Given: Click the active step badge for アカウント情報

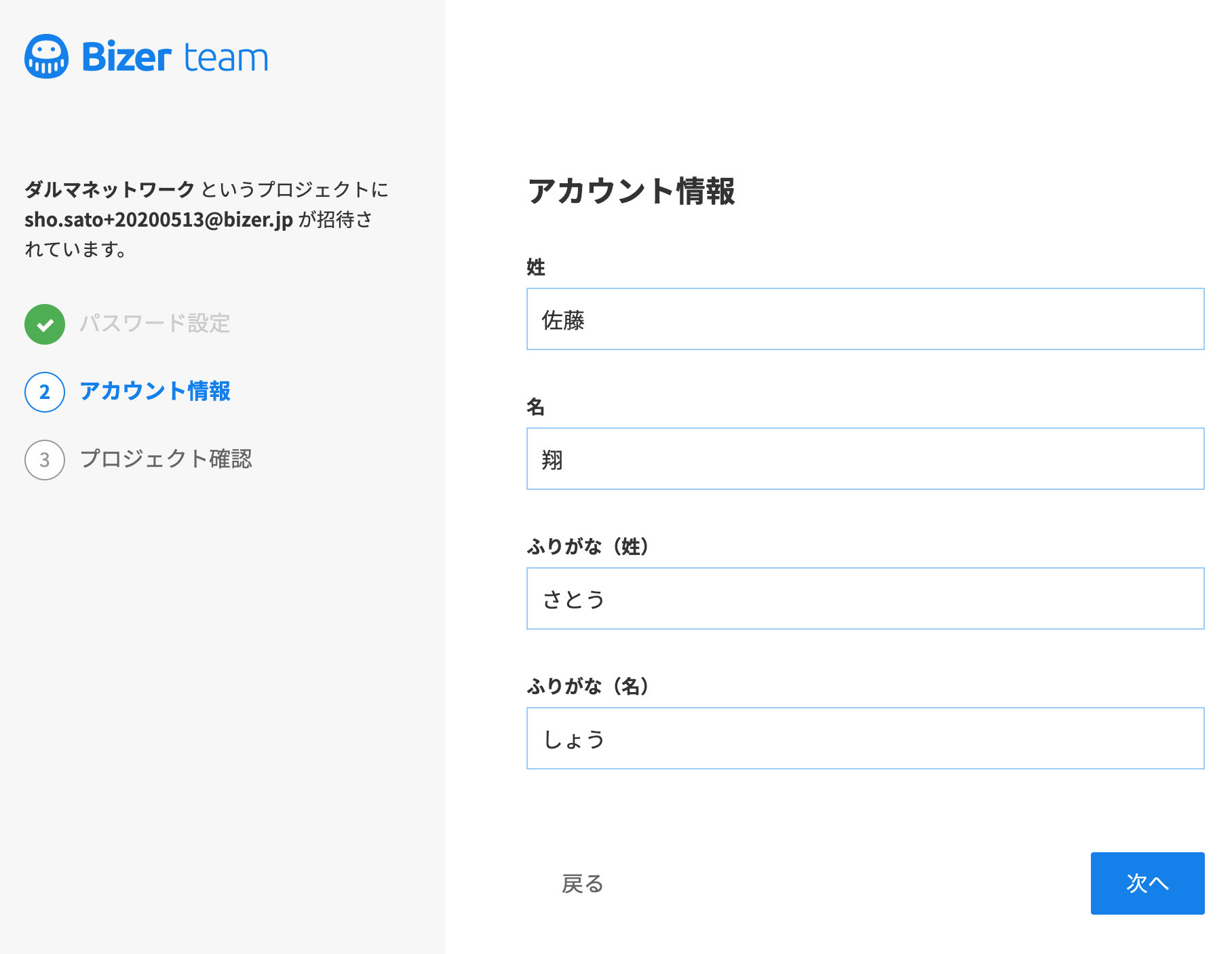Looking at the screenshot, I should tap(44, 392).
